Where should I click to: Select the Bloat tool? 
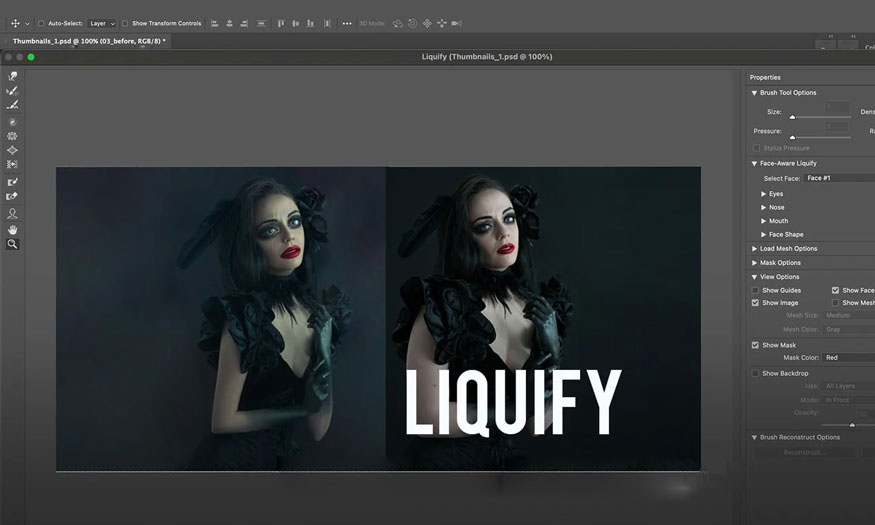click(12, 150)
